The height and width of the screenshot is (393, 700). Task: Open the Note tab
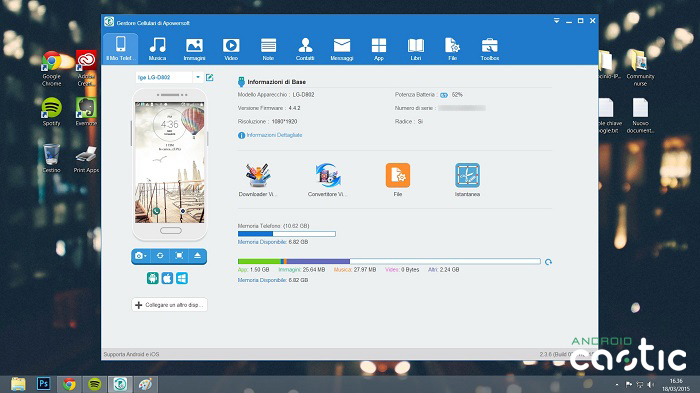pos(268,48)
